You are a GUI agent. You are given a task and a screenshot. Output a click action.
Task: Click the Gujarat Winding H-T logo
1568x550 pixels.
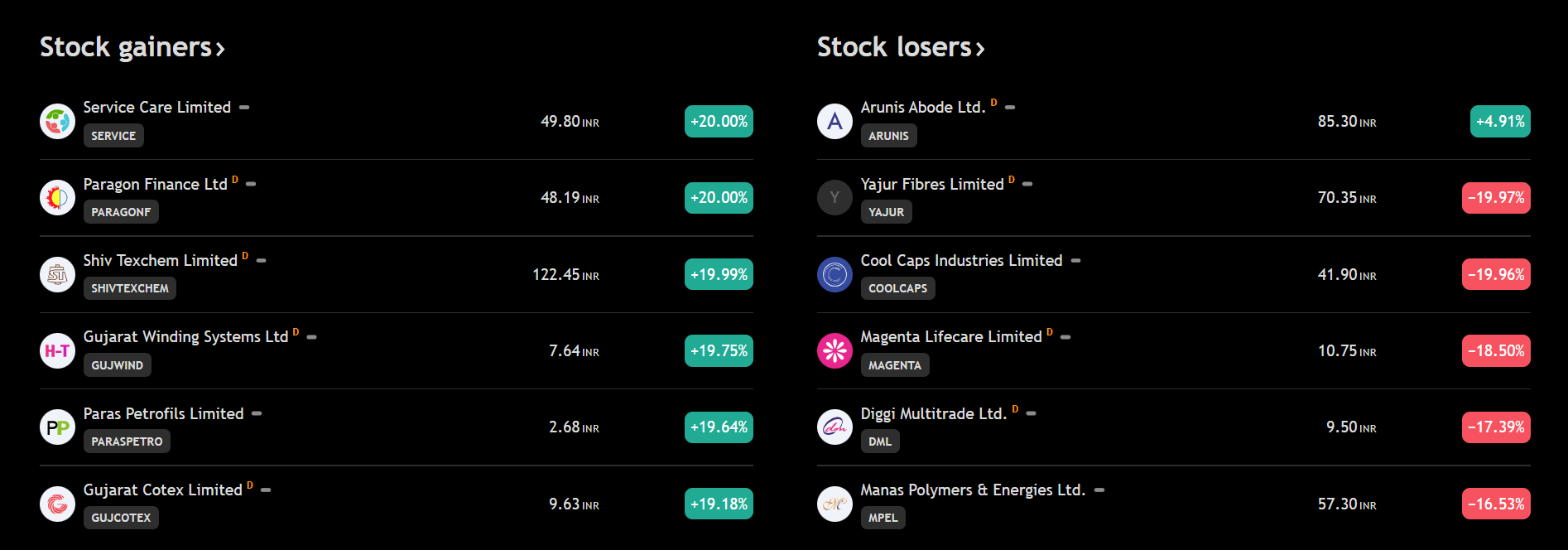click(x=57, y=351)
